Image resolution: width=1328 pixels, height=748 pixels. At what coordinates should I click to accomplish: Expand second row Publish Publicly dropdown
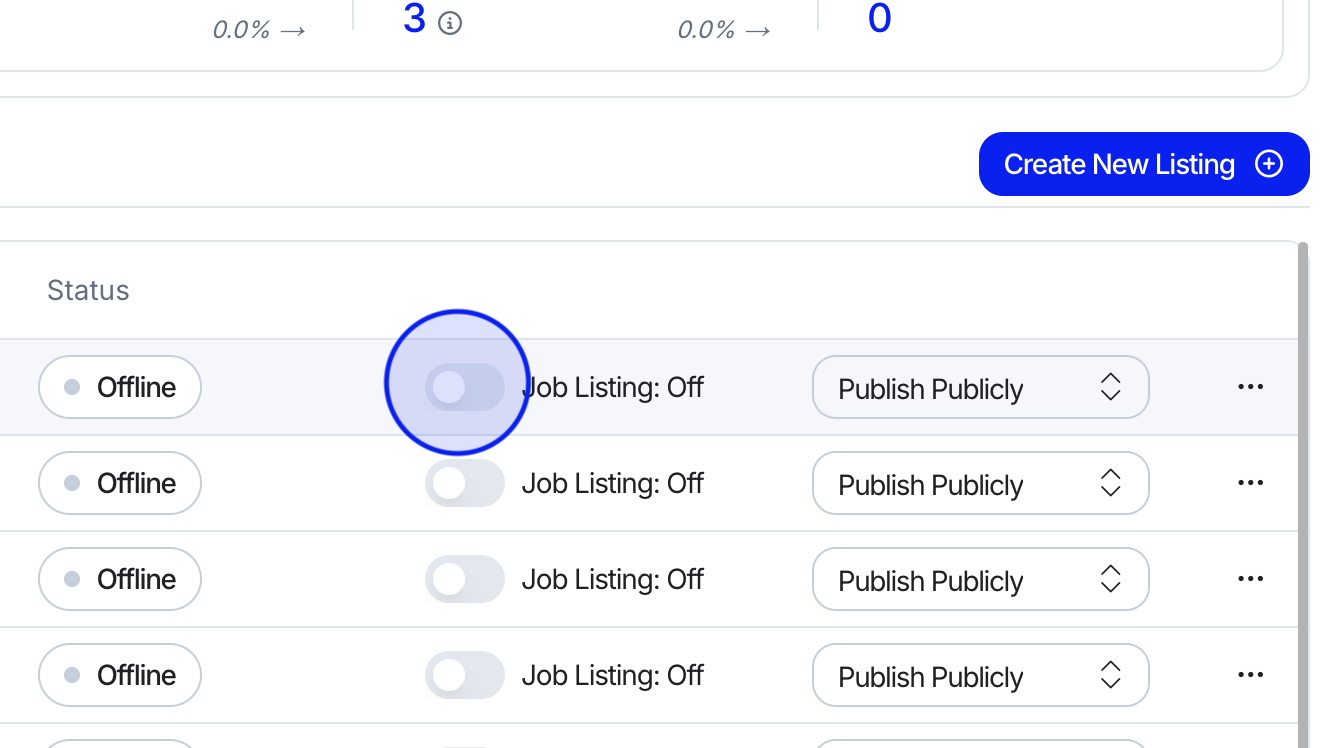coord(980,483)
